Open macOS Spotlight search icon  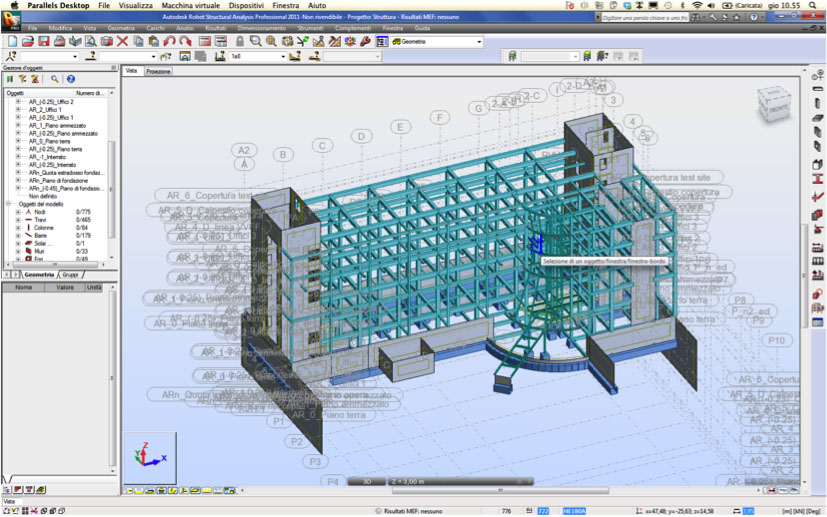tap(813, 5)
